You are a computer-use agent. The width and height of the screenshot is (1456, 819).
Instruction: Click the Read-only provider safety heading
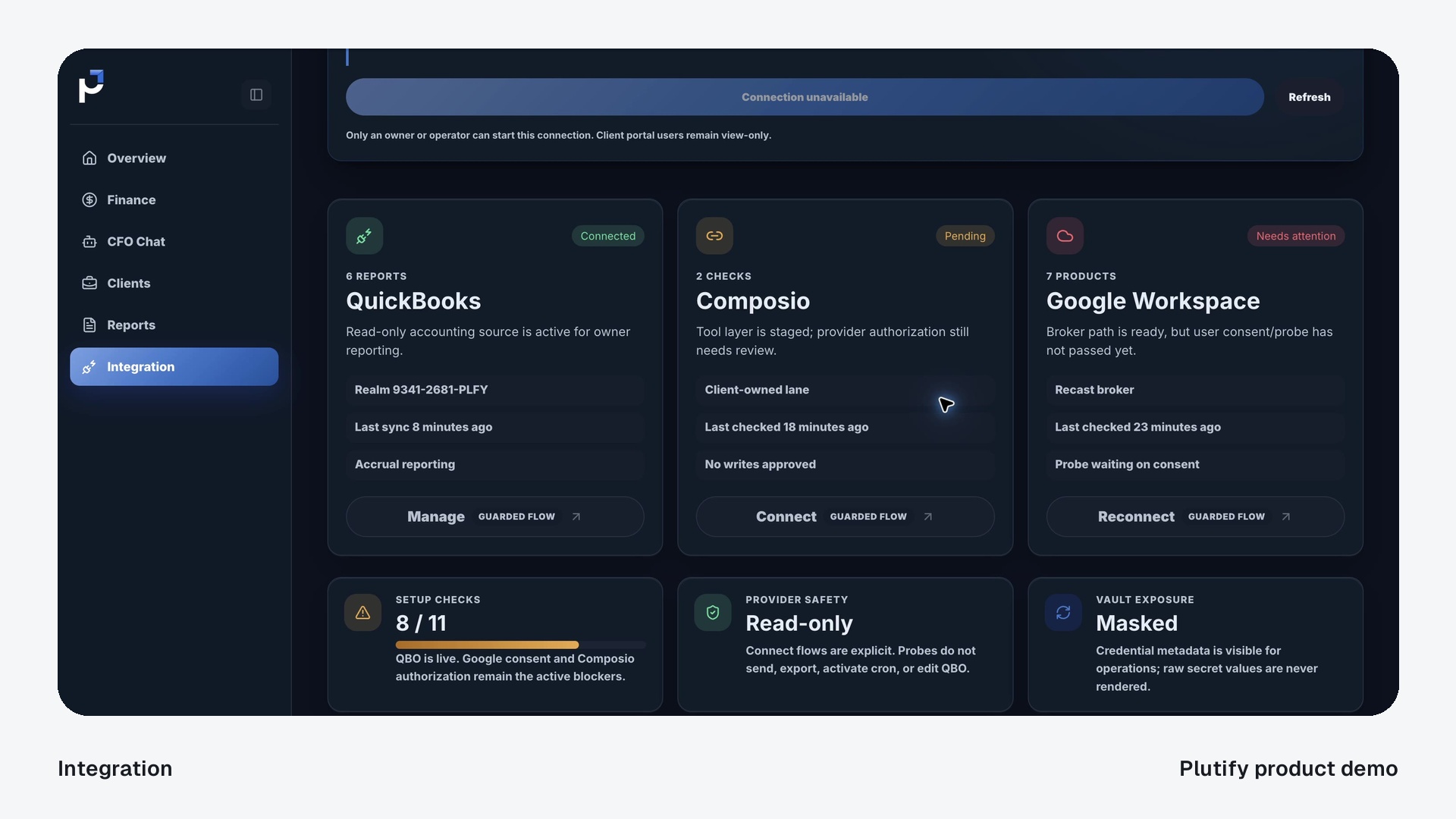[799, 623]
